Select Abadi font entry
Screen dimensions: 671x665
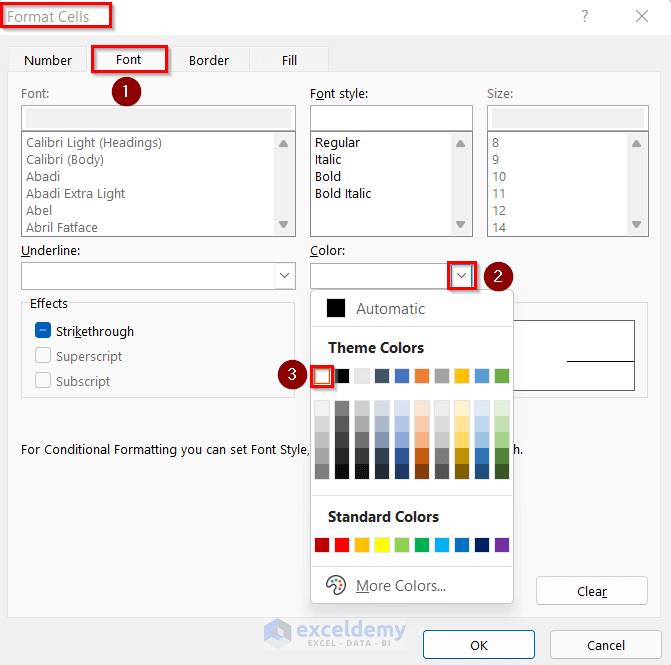click(x=43, y=176)
